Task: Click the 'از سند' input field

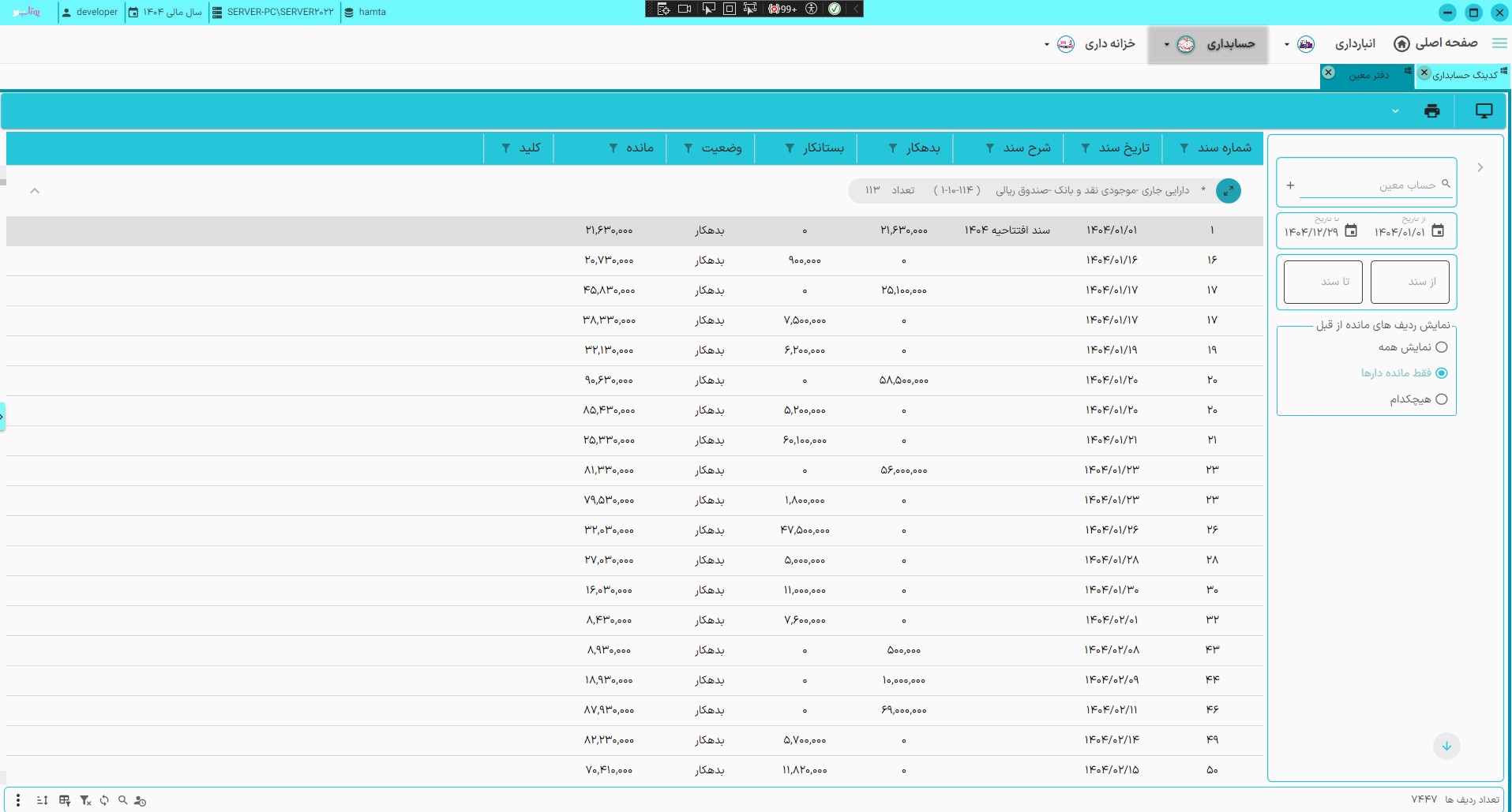Action: pyautogui.click(x=1409, y=282)
